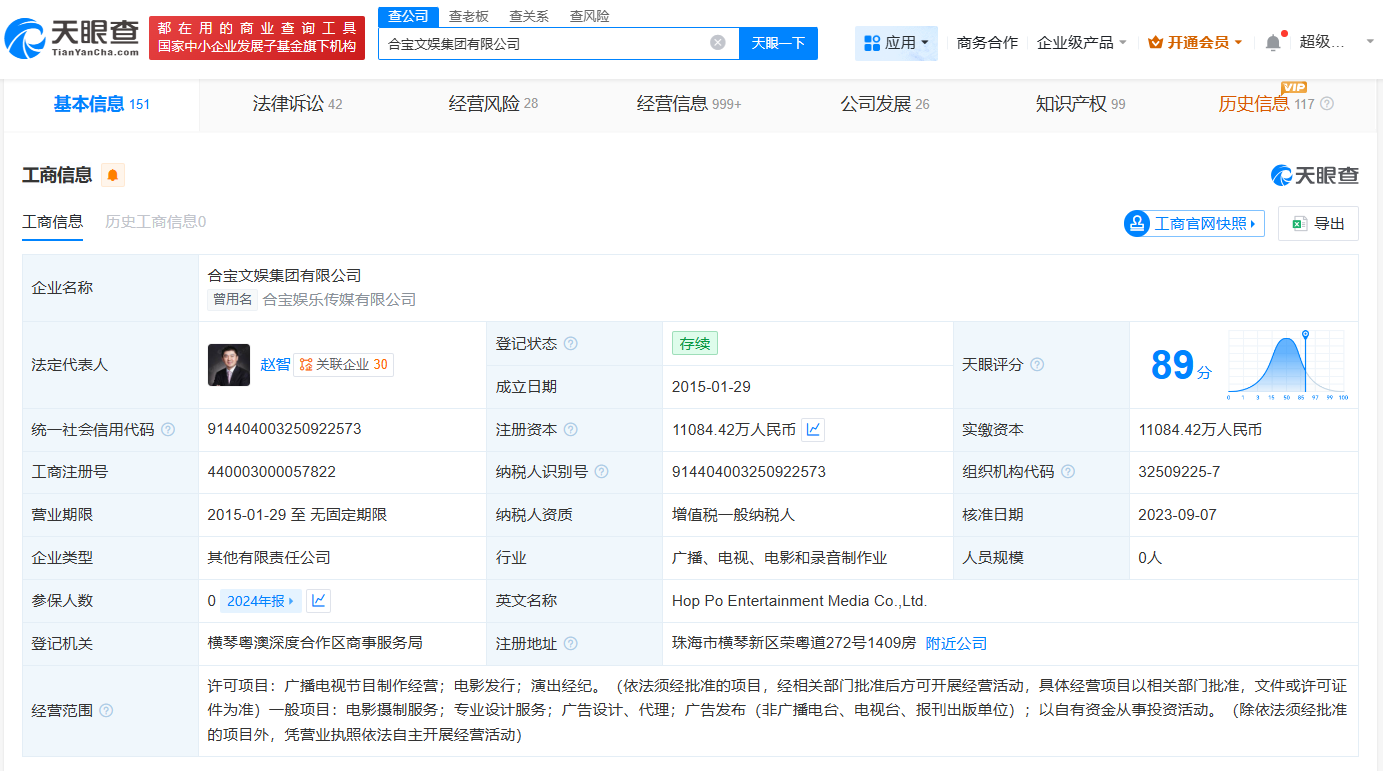The image size is (1383, 771).
Task: Click the Excel icon inside the 导出 button
Action: tap(1303, 223)
